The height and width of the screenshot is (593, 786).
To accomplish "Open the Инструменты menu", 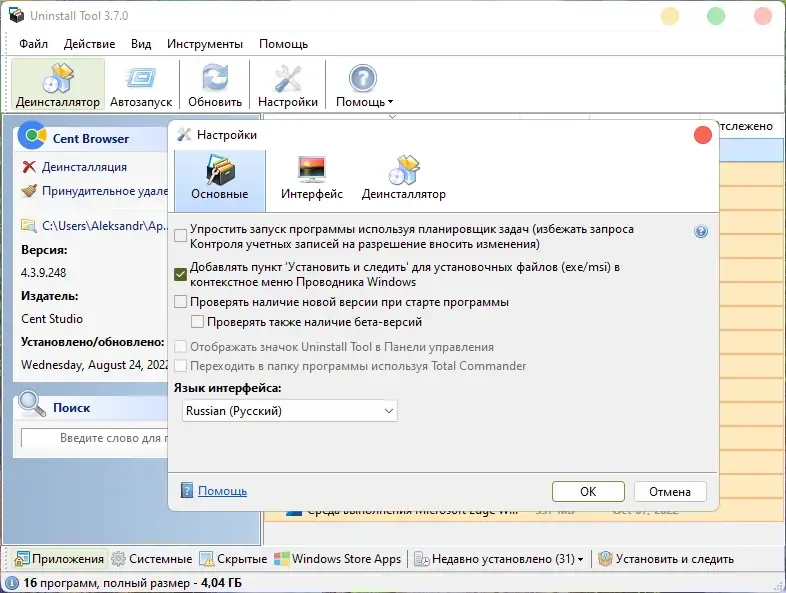I will click(x=205, y=44).
